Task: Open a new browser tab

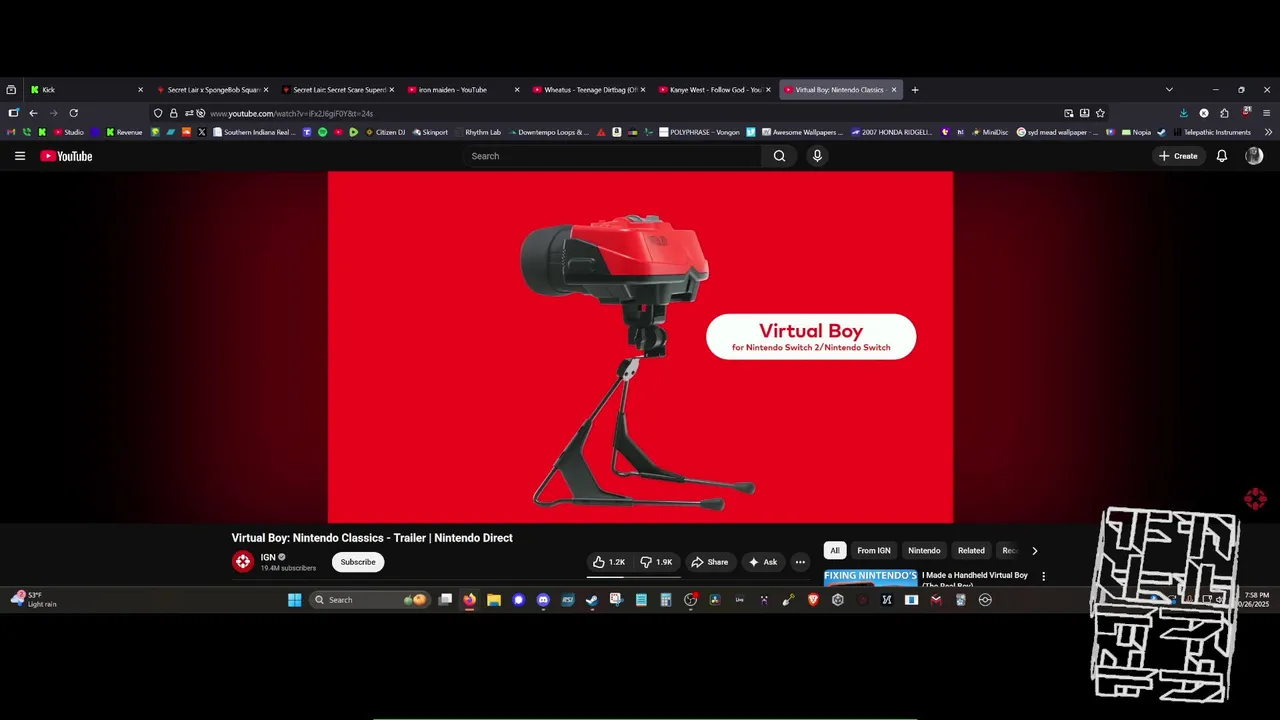Action: [x=914, y=90]
